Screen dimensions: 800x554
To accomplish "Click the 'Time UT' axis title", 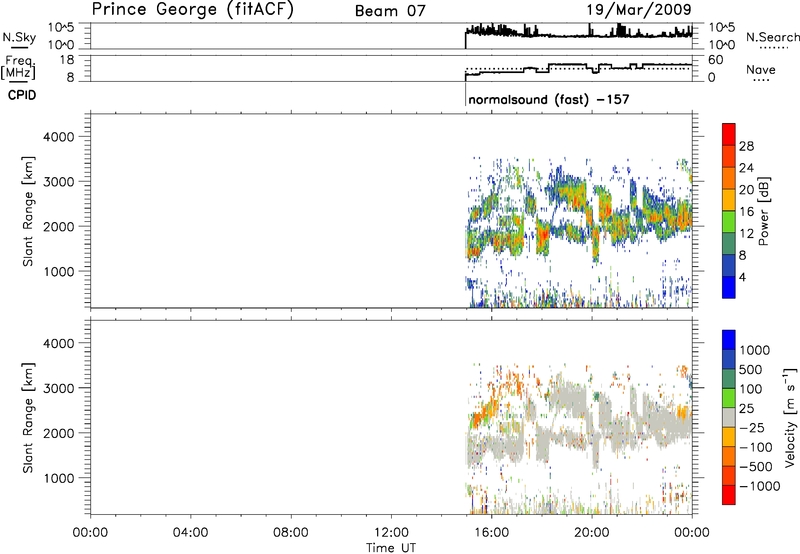I will coord(391,548).
